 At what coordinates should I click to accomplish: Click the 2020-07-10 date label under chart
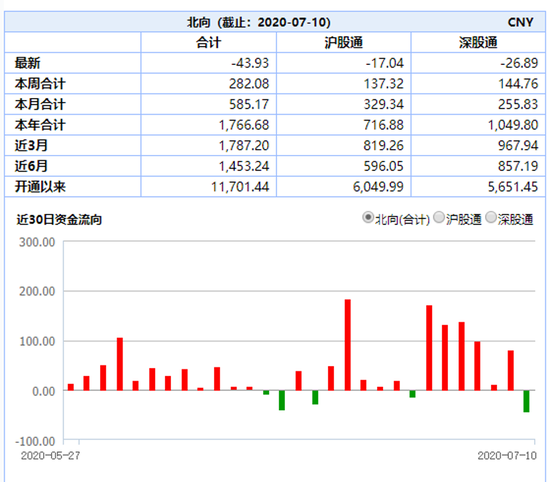pyautogui.click(x=507, y=455)
